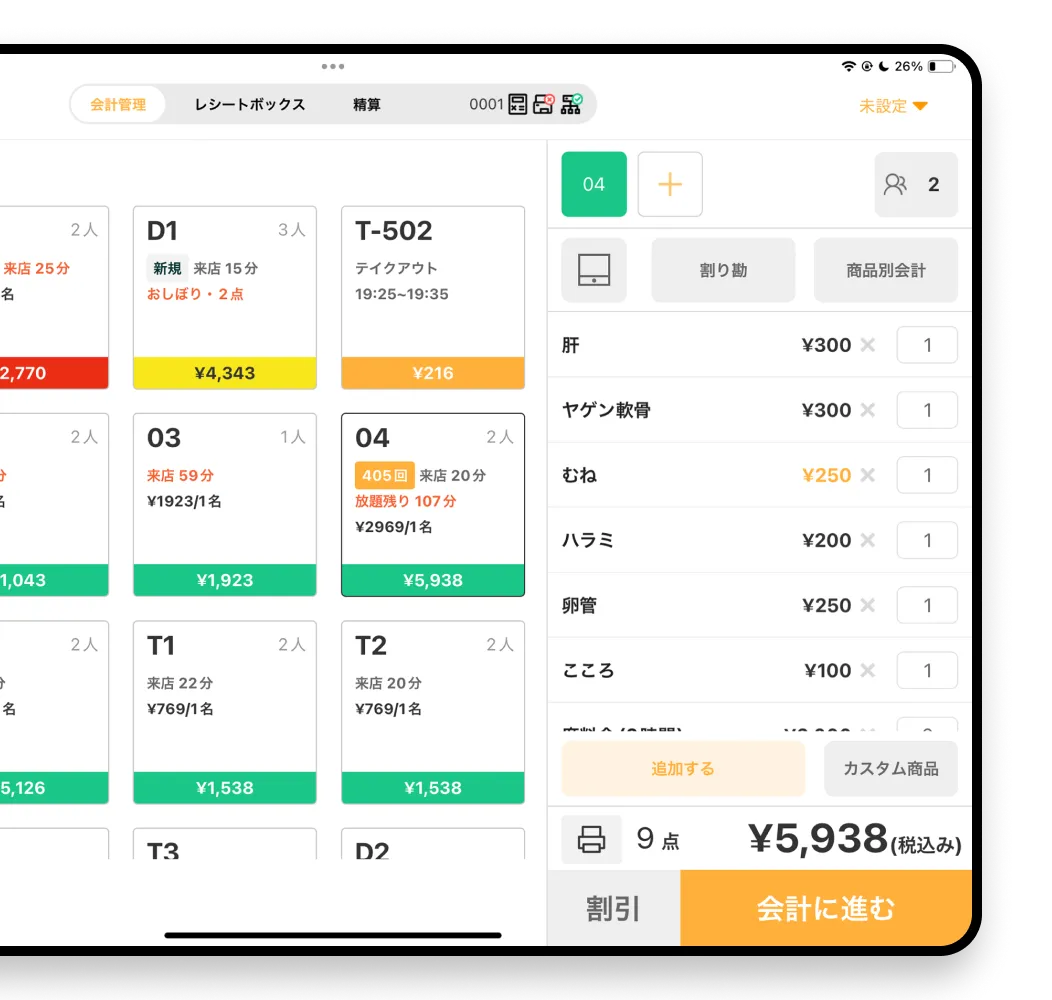
Task: Switch to the 精算 tab
Action: click(x=367, y=104)
